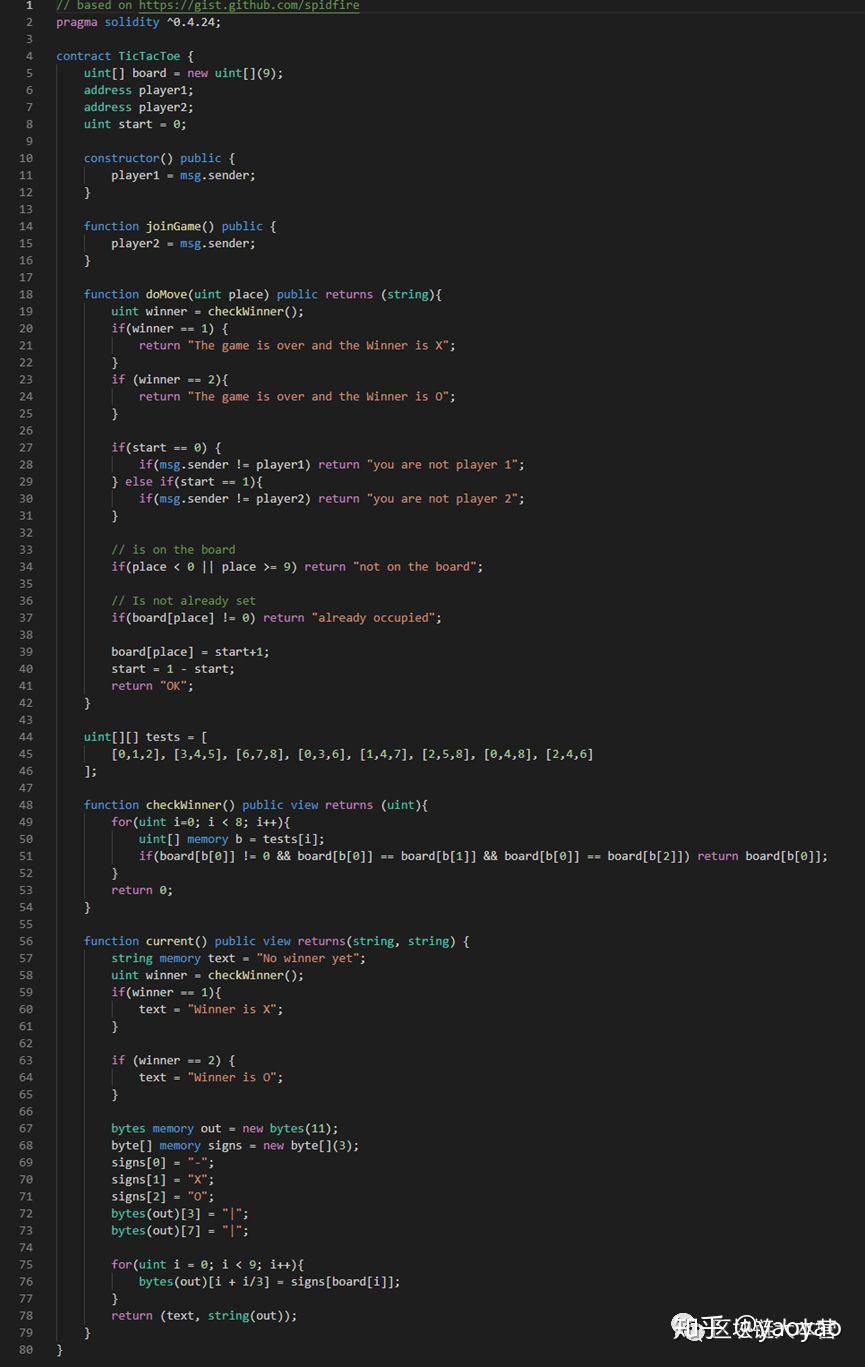865x1367 pixels.
Task: Click 'uint winner = checkWinner();' inside doMove
Action: point(207,311)
